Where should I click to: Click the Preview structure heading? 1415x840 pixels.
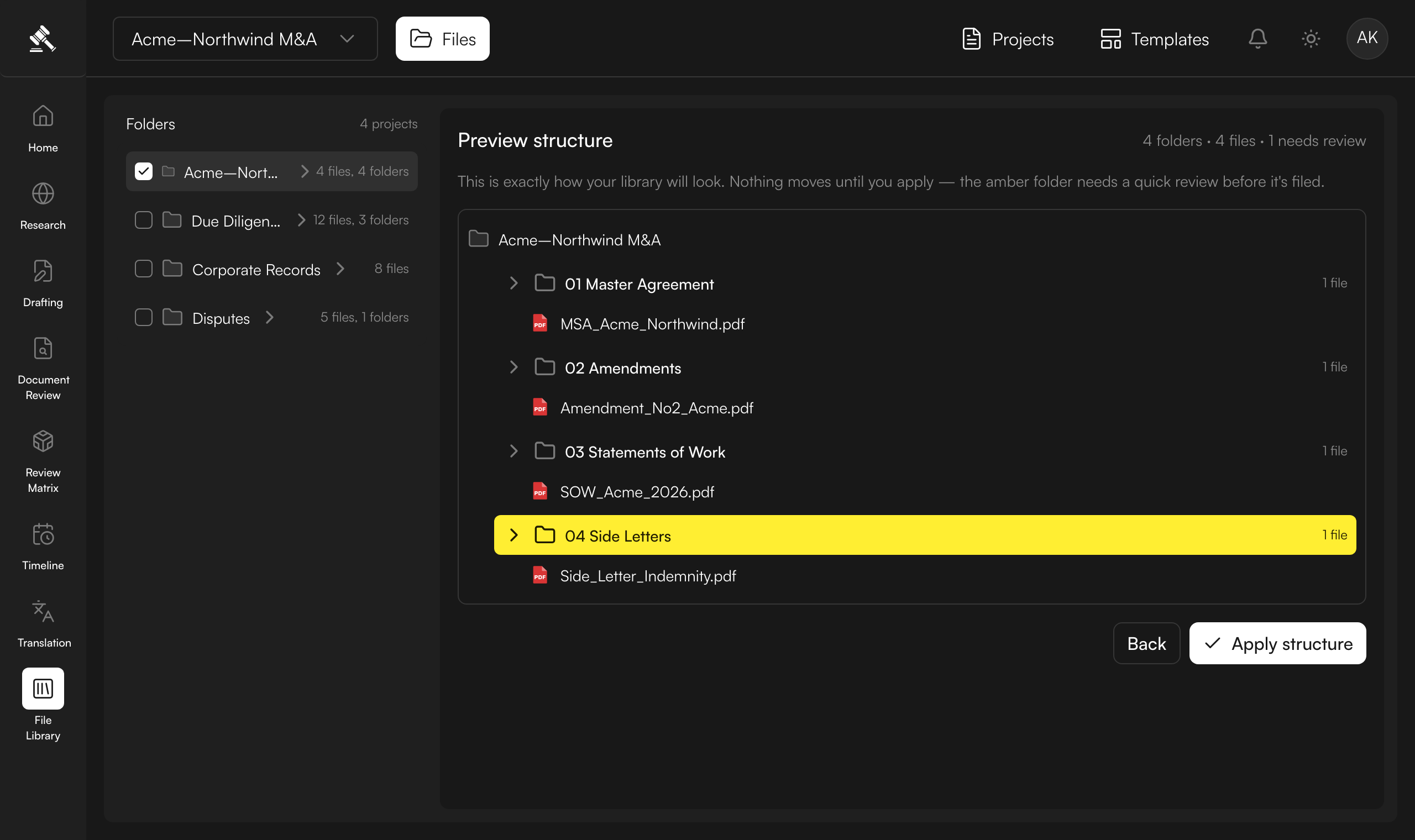pos(535,140)
